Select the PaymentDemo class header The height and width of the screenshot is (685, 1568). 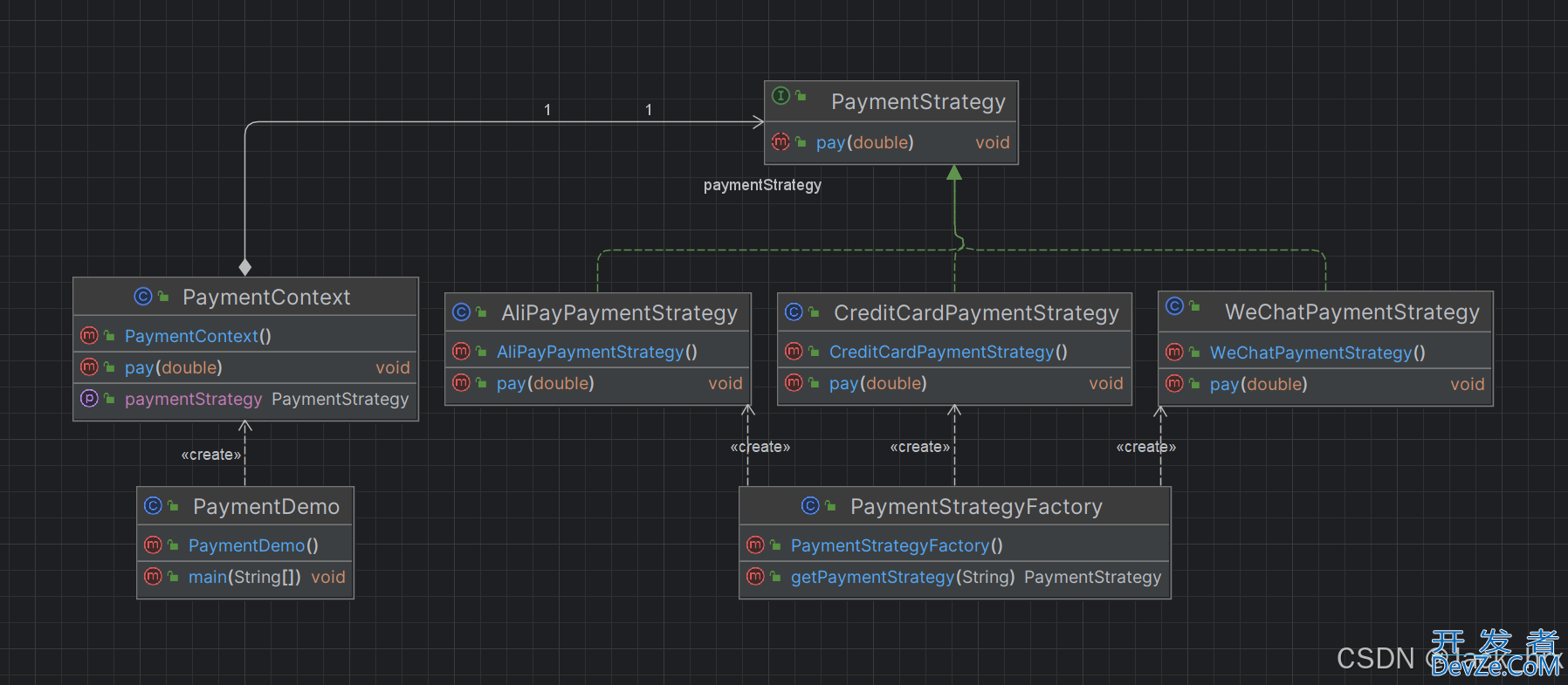click(x=245, y=506)
